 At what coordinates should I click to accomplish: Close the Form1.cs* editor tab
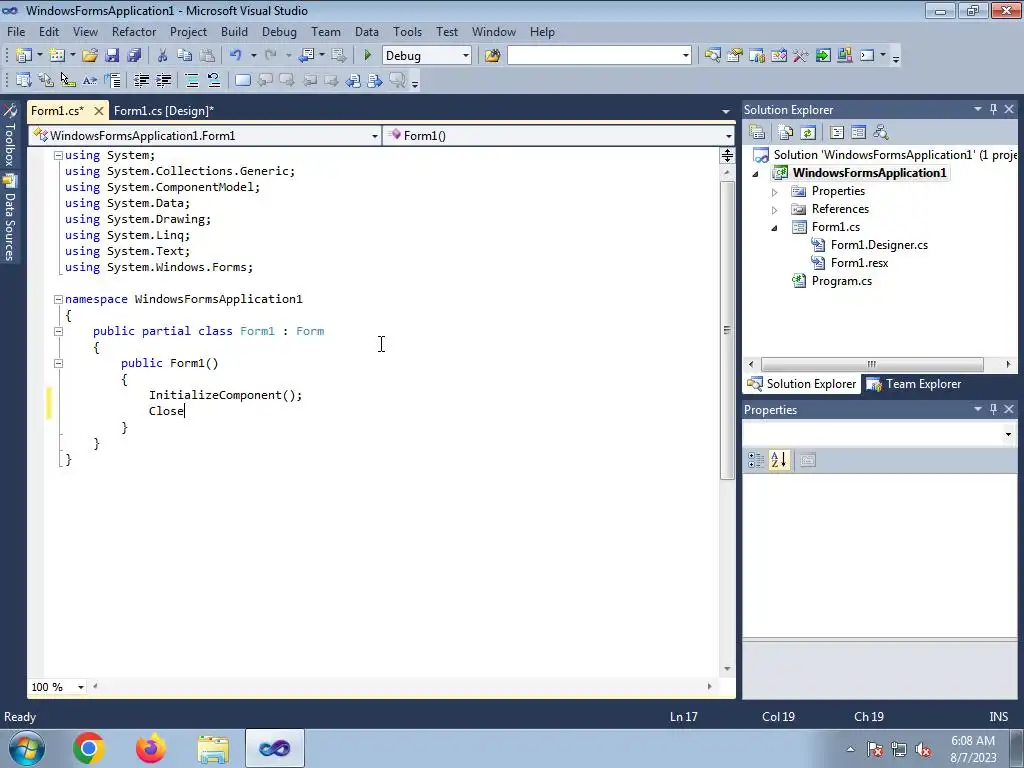(99, 111)
